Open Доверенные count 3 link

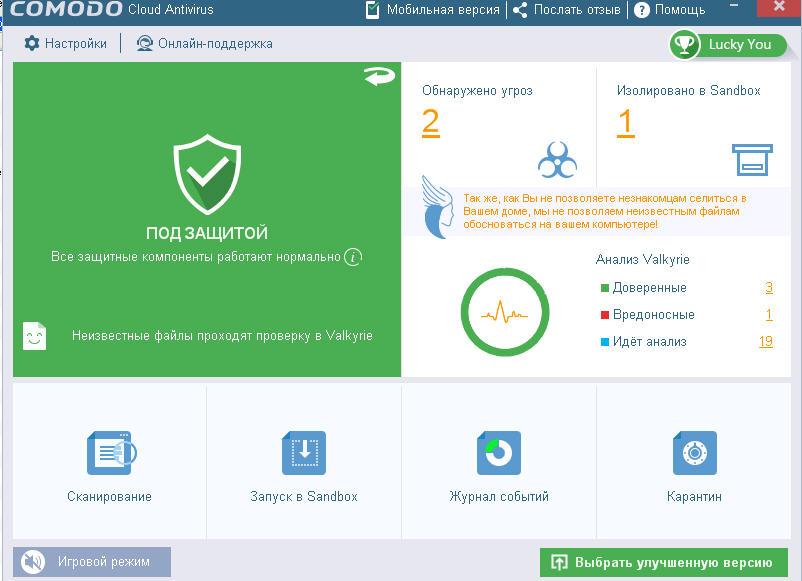pos(769,287)
